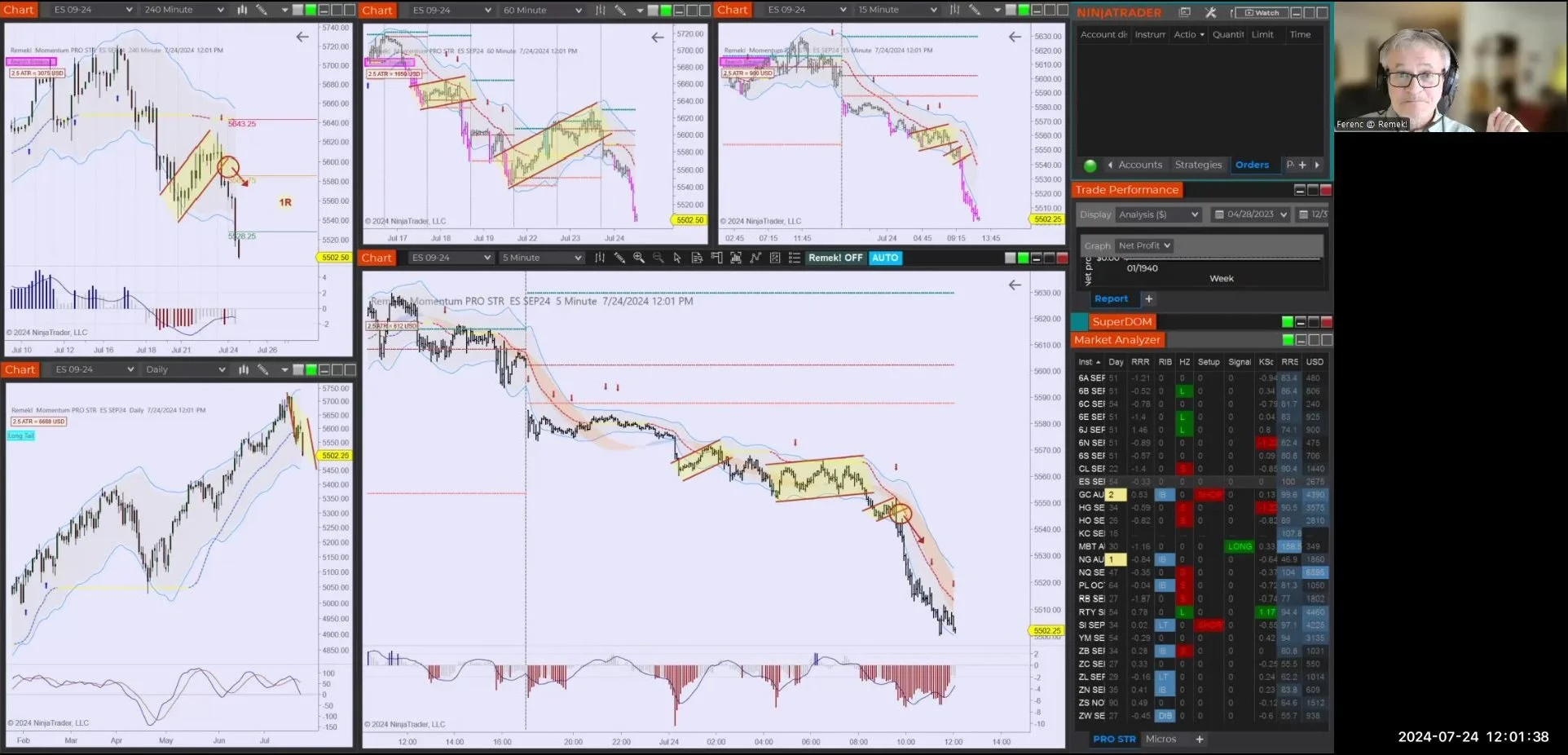Viewport: 1568px width, 755px height.
Task: Open NinjaTrader workspace window icon
Action: point(1185,12)
